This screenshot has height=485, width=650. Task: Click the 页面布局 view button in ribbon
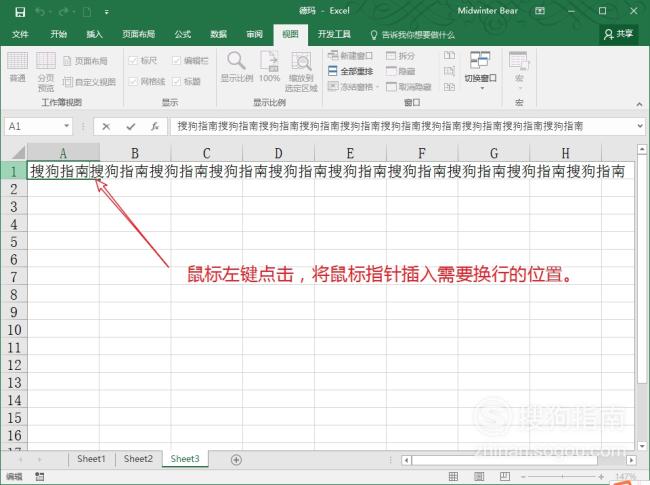coord(85,61)
